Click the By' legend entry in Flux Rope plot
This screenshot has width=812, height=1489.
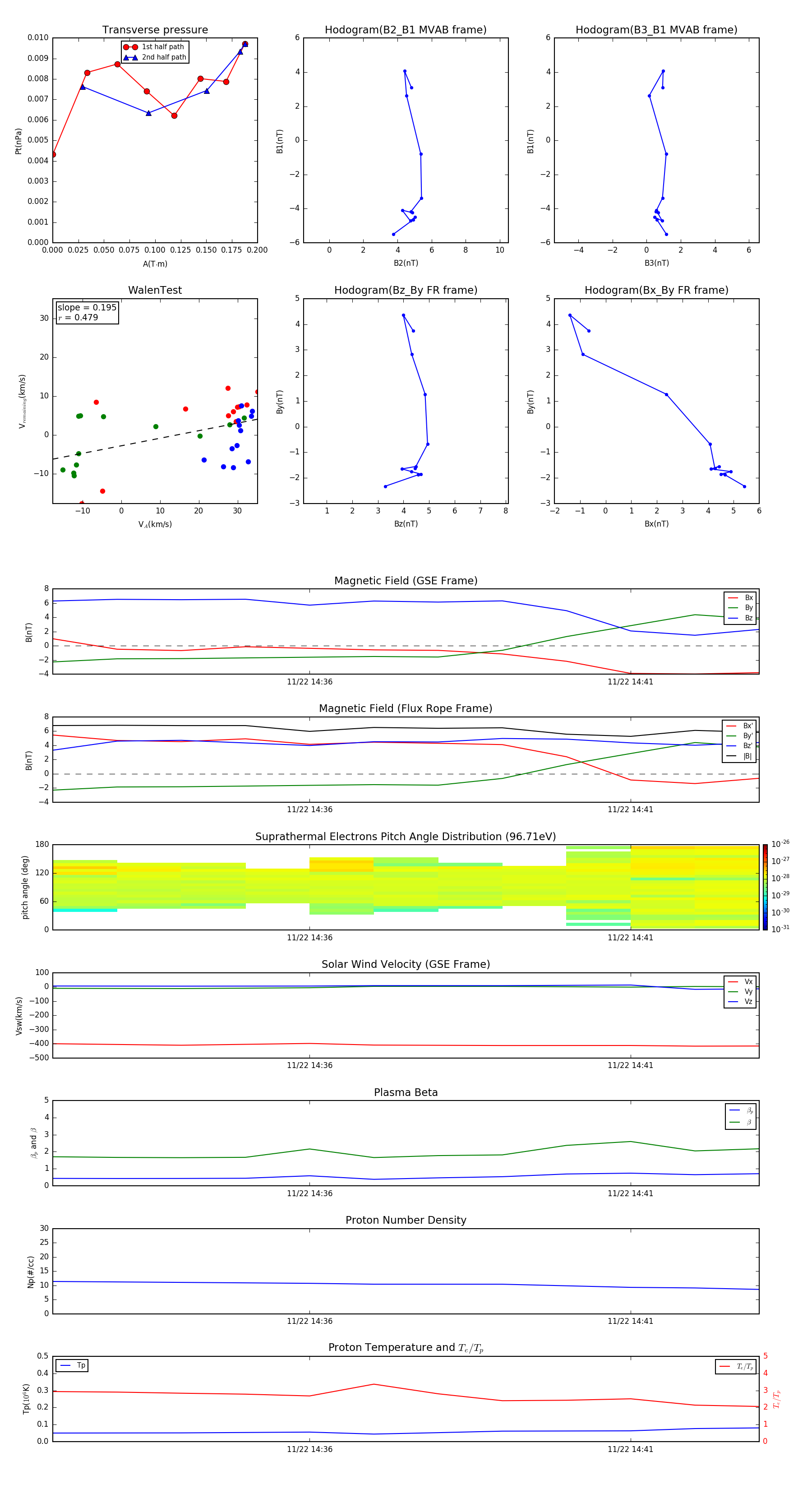pyautogui.click(x=739, y=736)
